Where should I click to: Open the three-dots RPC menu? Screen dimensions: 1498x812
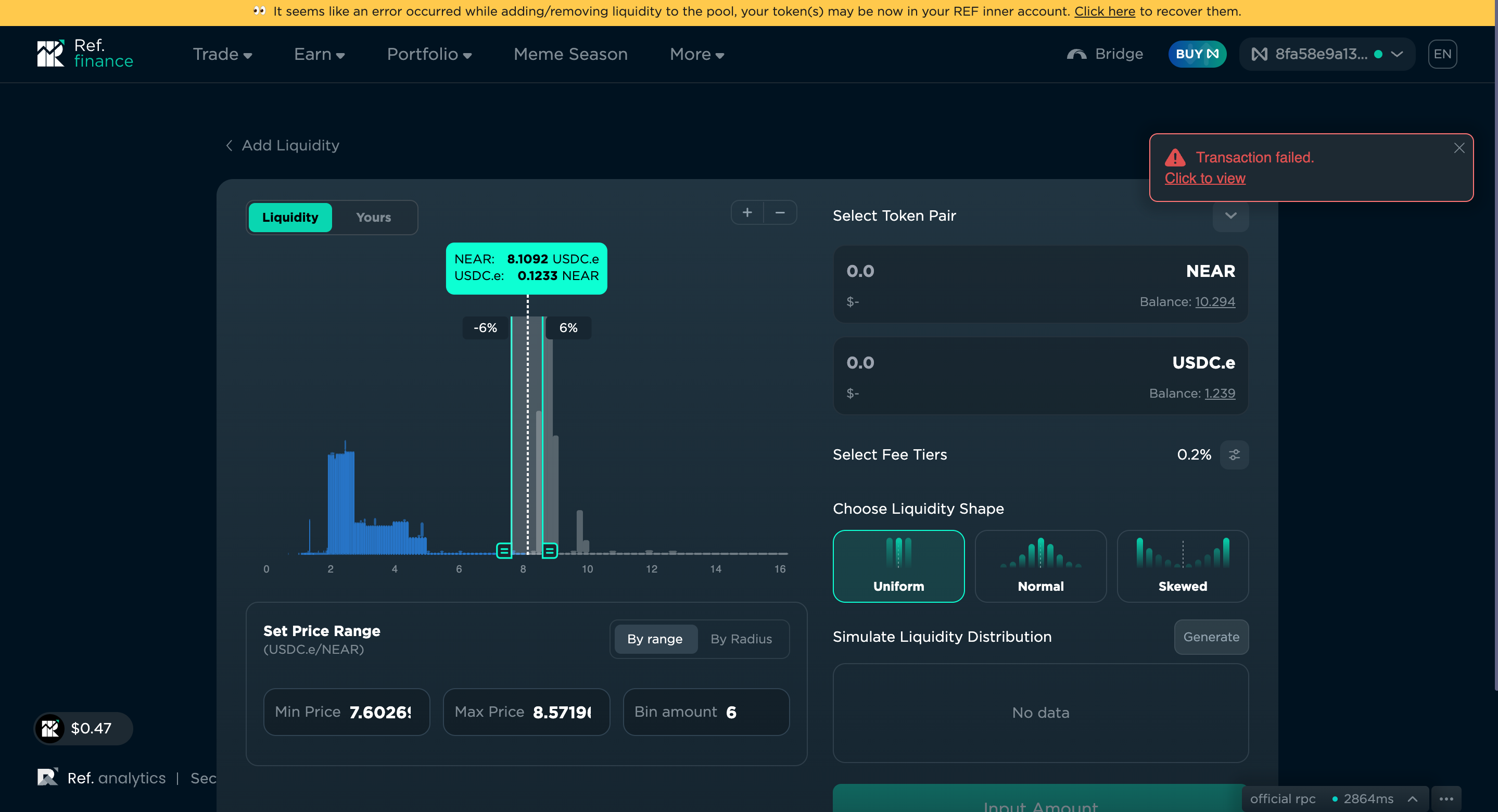[1446, 798]
